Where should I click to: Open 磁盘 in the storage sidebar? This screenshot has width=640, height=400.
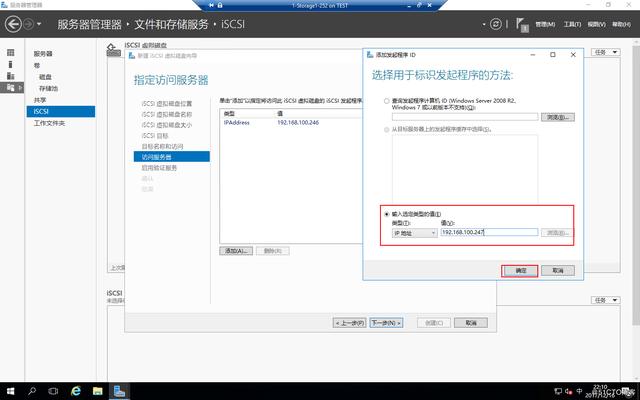point(45,77)
